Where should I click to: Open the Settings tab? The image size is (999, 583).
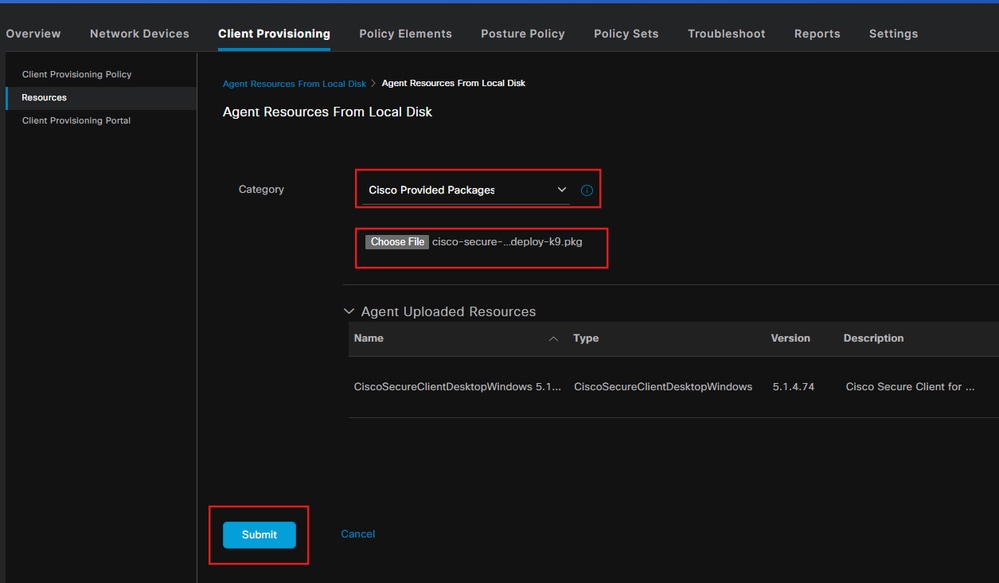(x=893, y=34)
